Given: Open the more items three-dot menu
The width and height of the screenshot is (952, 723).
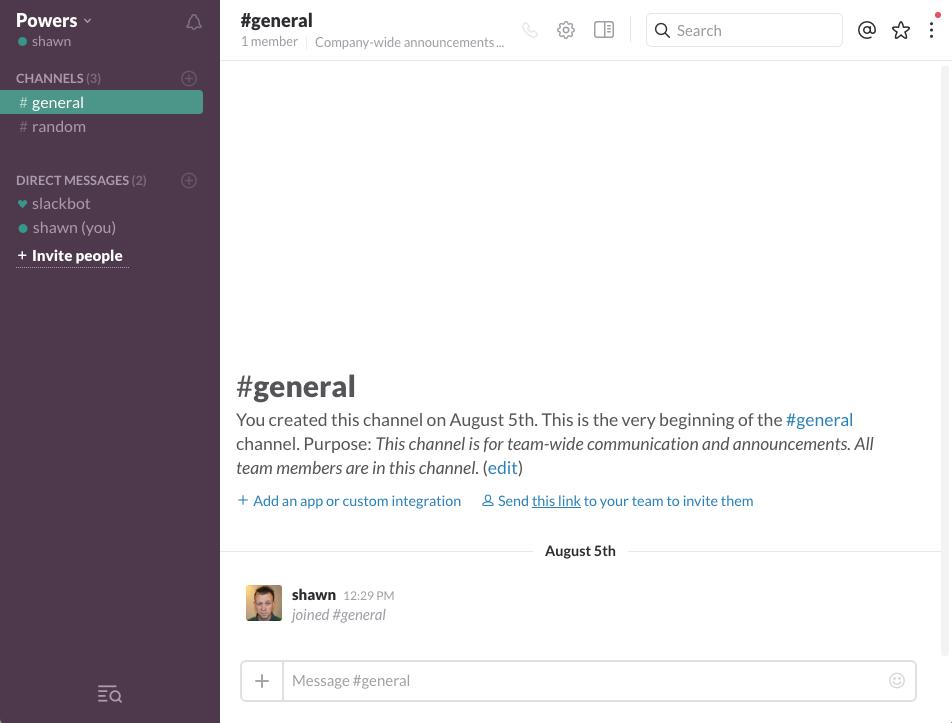Looking at the screenshot, I should 931,30.
